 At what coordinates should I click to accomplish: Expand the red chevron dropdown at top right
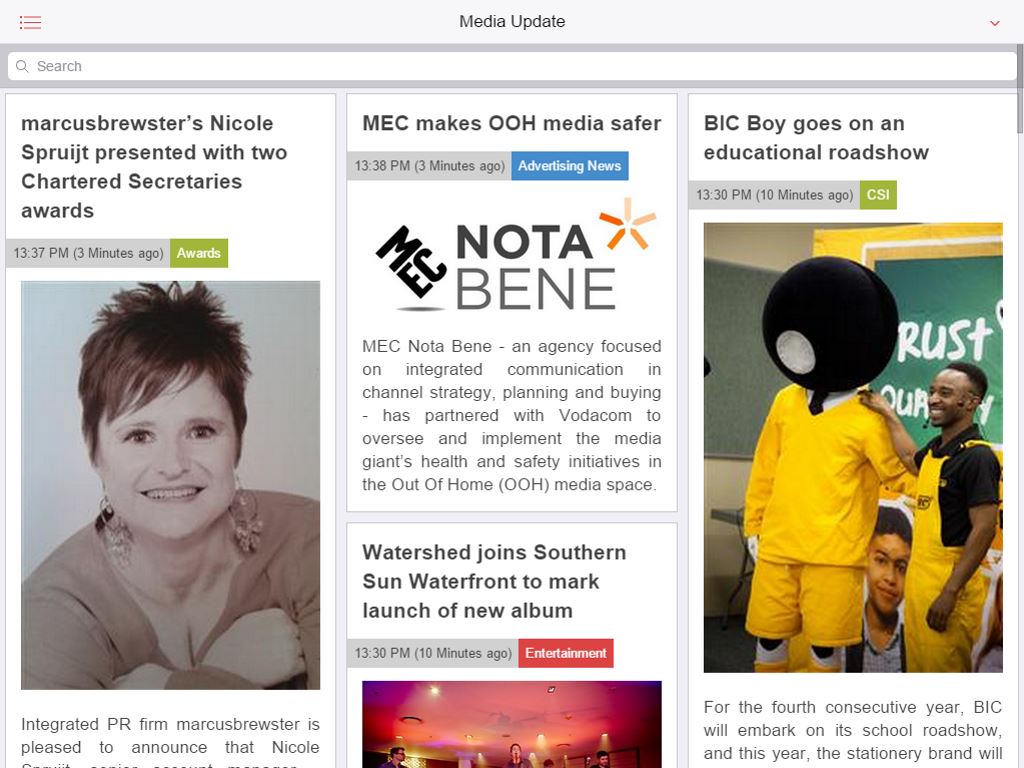[994, 23]
